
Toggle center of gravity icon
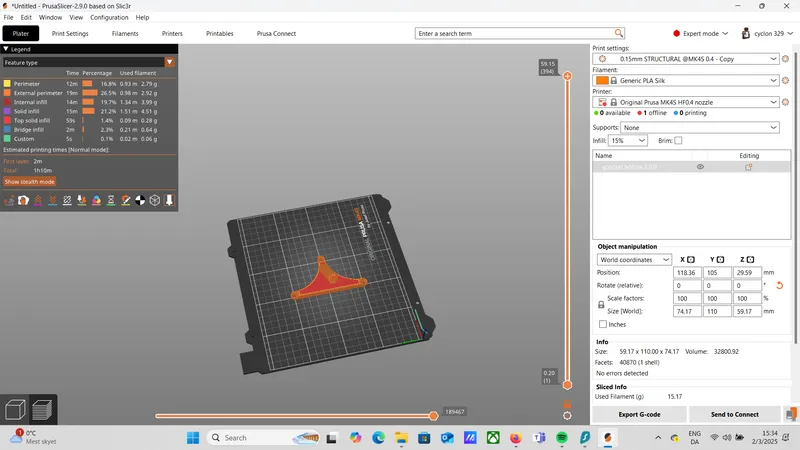point(140,201)
